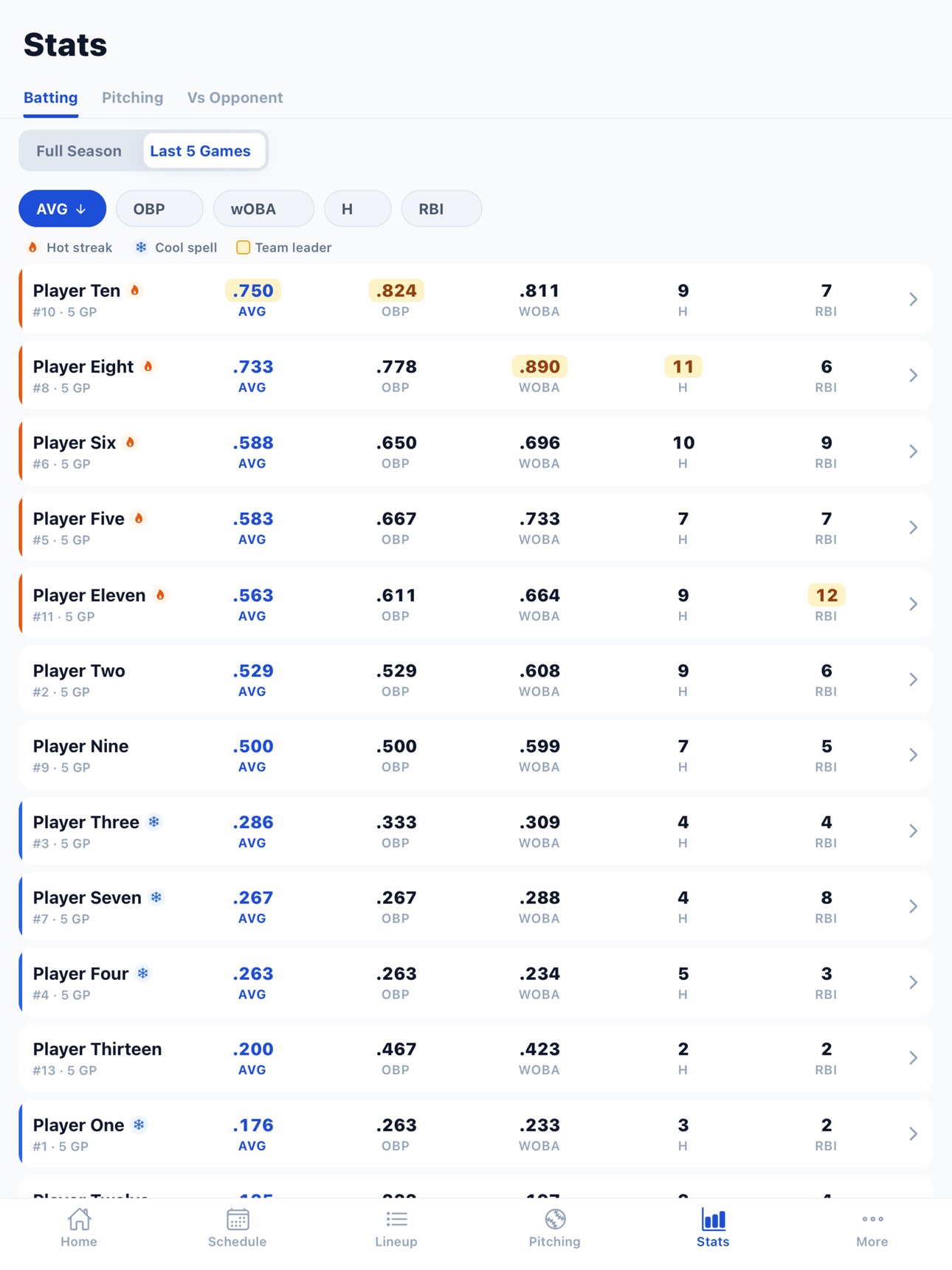The width and height of the screenshot is (952, 1270).
Task: Open the More ellipsis icon
Action: [x=872, y=1219]
